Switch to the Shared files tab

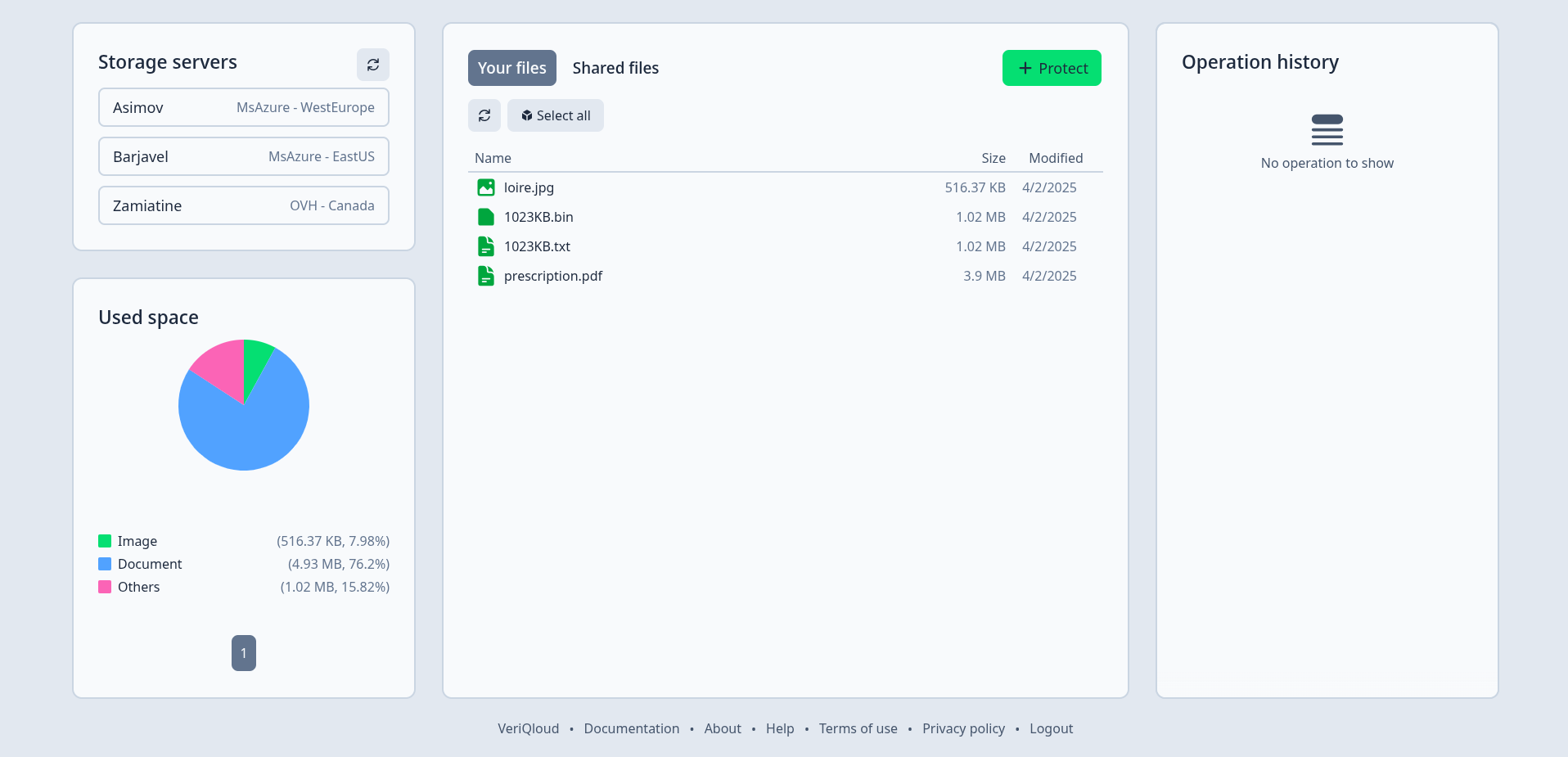[x=615, y=68]
